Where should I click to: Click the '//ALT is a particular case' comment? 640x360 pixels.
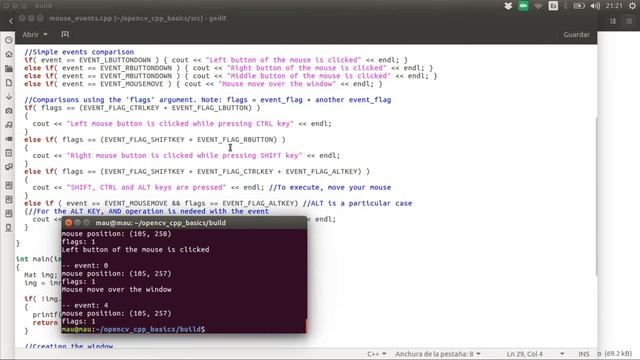(358, 203)
